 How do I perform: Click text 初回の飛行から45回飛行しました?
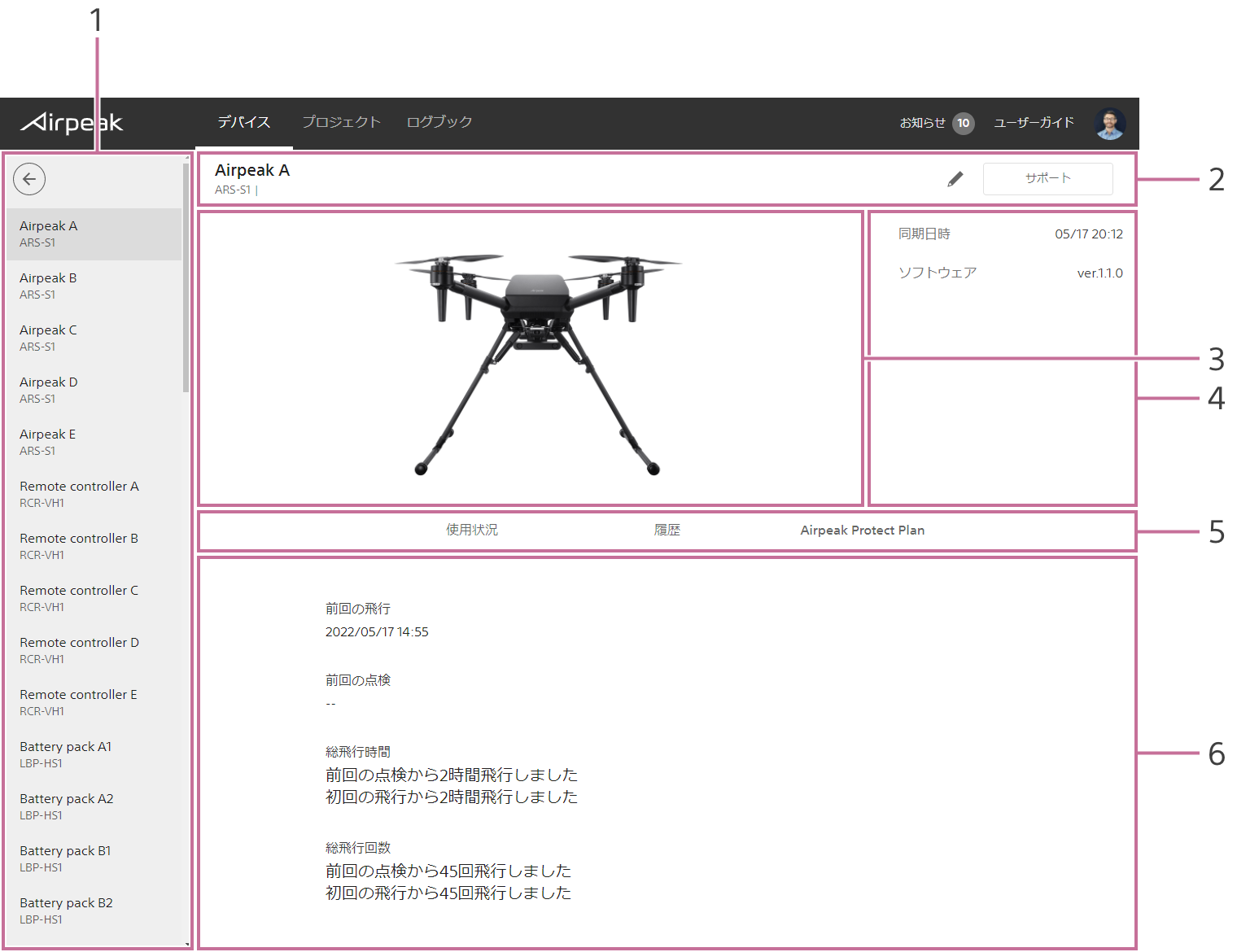pos(448,893)
